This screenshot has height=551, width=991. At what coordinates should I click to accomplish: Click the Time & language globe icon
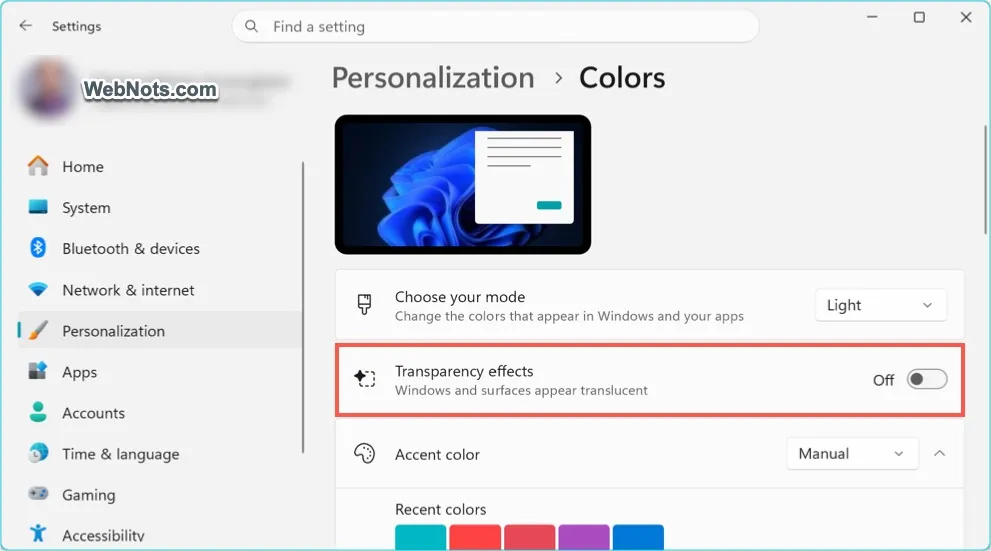38,453
